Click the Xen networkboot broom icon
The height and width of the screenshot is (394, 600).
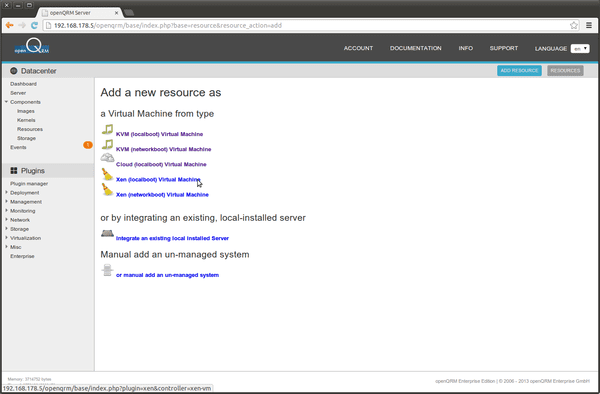[107, 189]
